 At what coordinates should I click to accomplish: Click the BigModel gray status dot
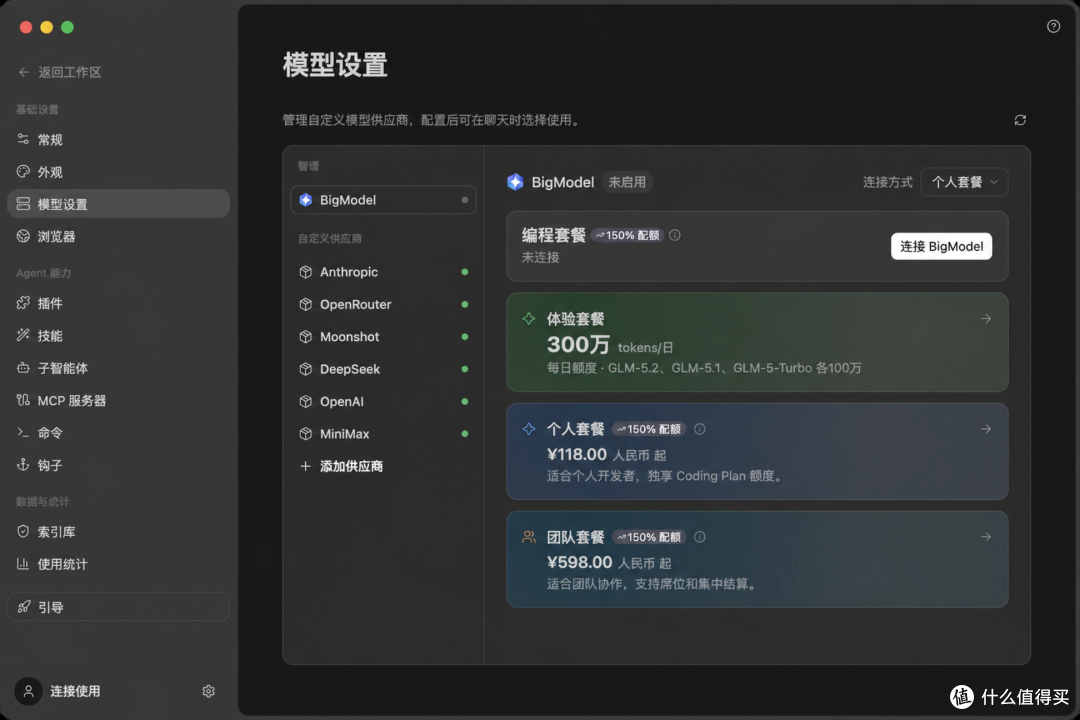465,200
